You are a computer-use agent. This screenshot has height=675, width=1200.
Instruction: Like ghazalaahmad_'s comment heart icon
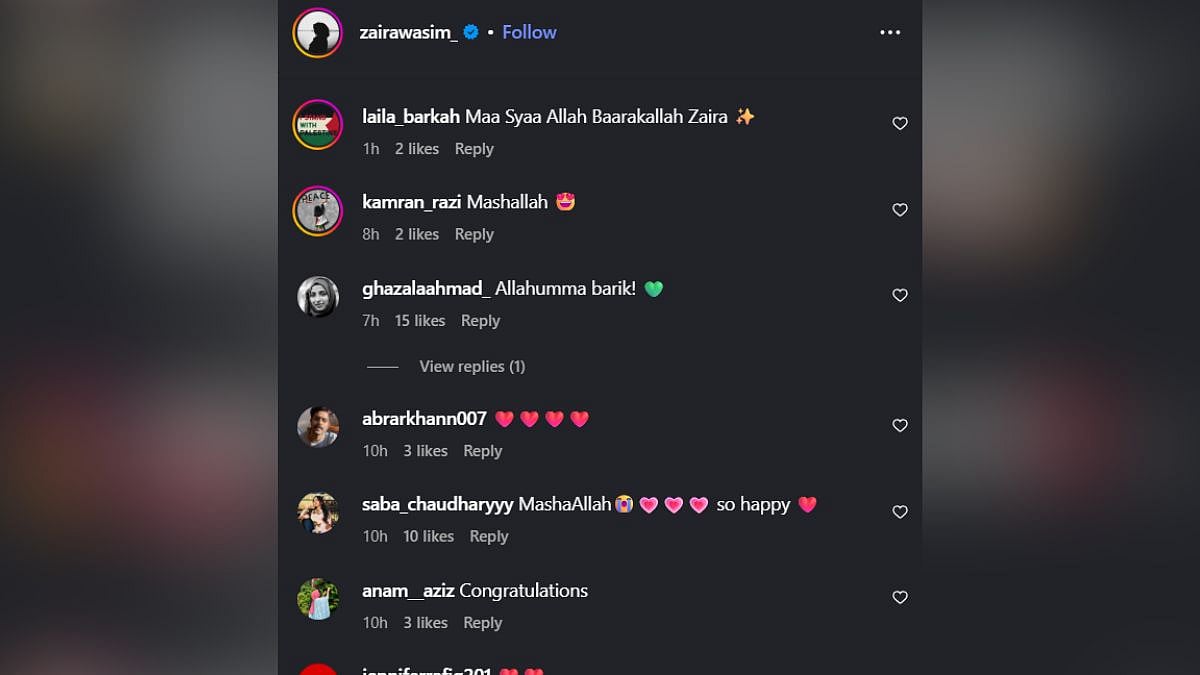pos(900,296)
